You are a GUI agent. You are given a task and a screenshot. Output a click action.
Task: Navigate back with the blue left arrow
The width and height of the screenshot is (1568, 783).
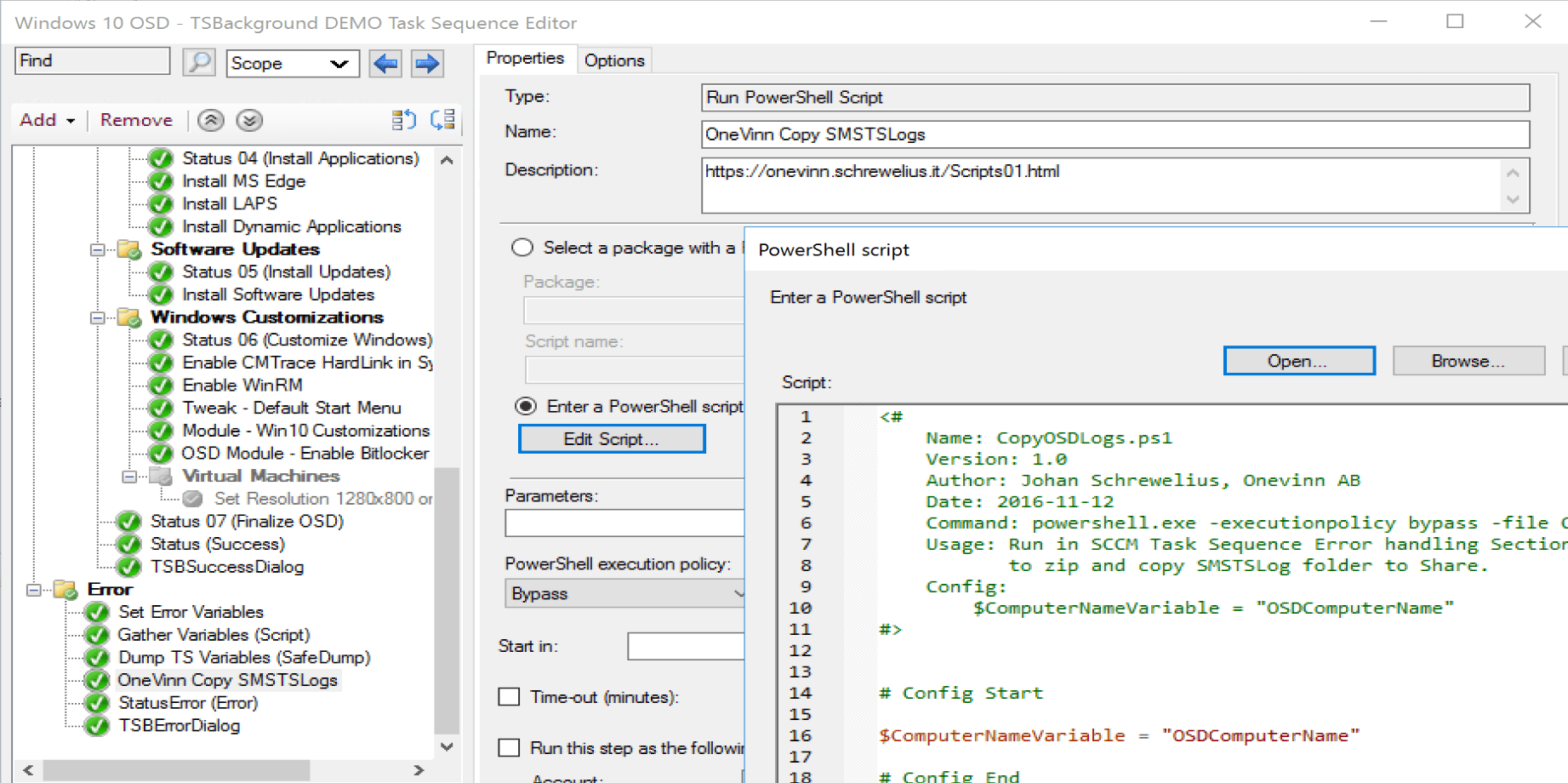385,63
